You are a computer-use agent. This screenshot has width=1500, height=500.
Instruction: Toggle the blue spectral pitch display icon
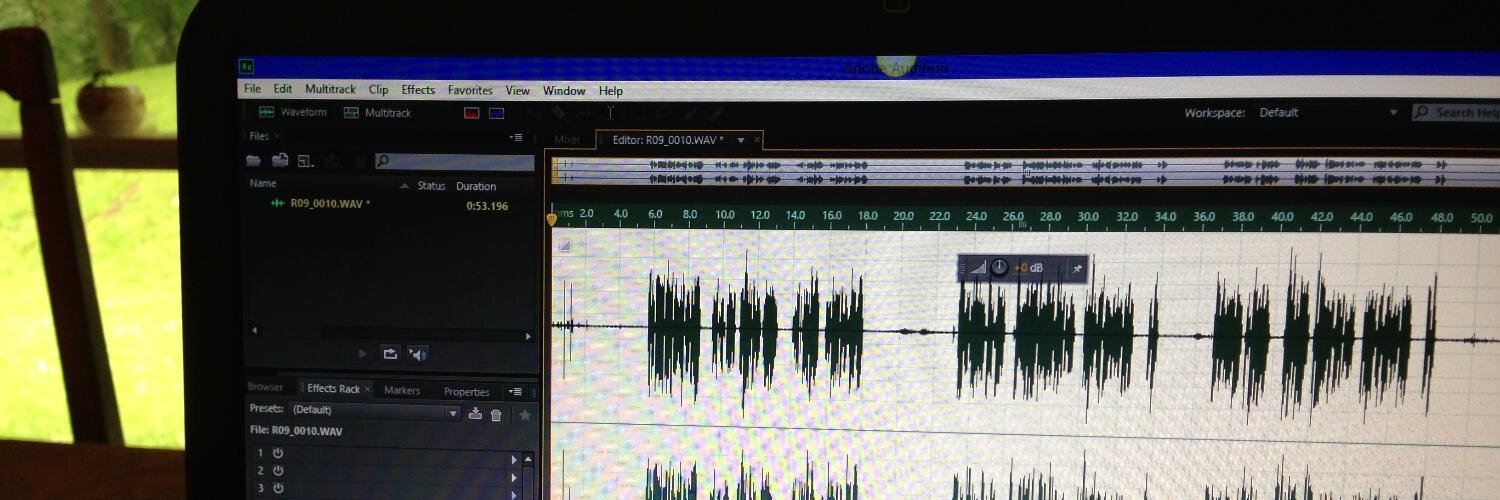[x=496, y=113]
